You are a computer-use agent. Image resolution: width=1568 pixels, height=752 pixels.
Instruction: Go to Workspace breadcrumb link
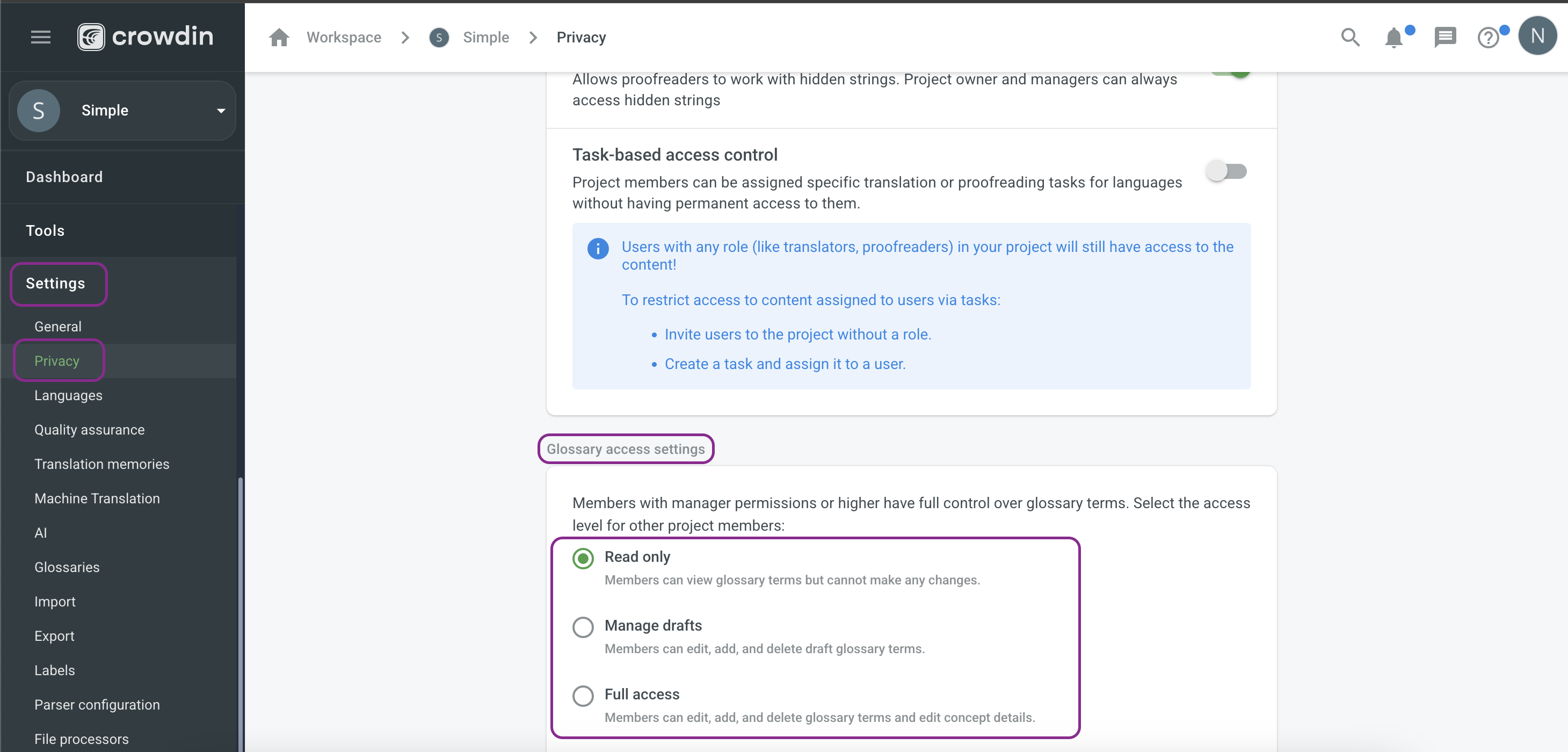pyautogui.click(x=344, y=37)
